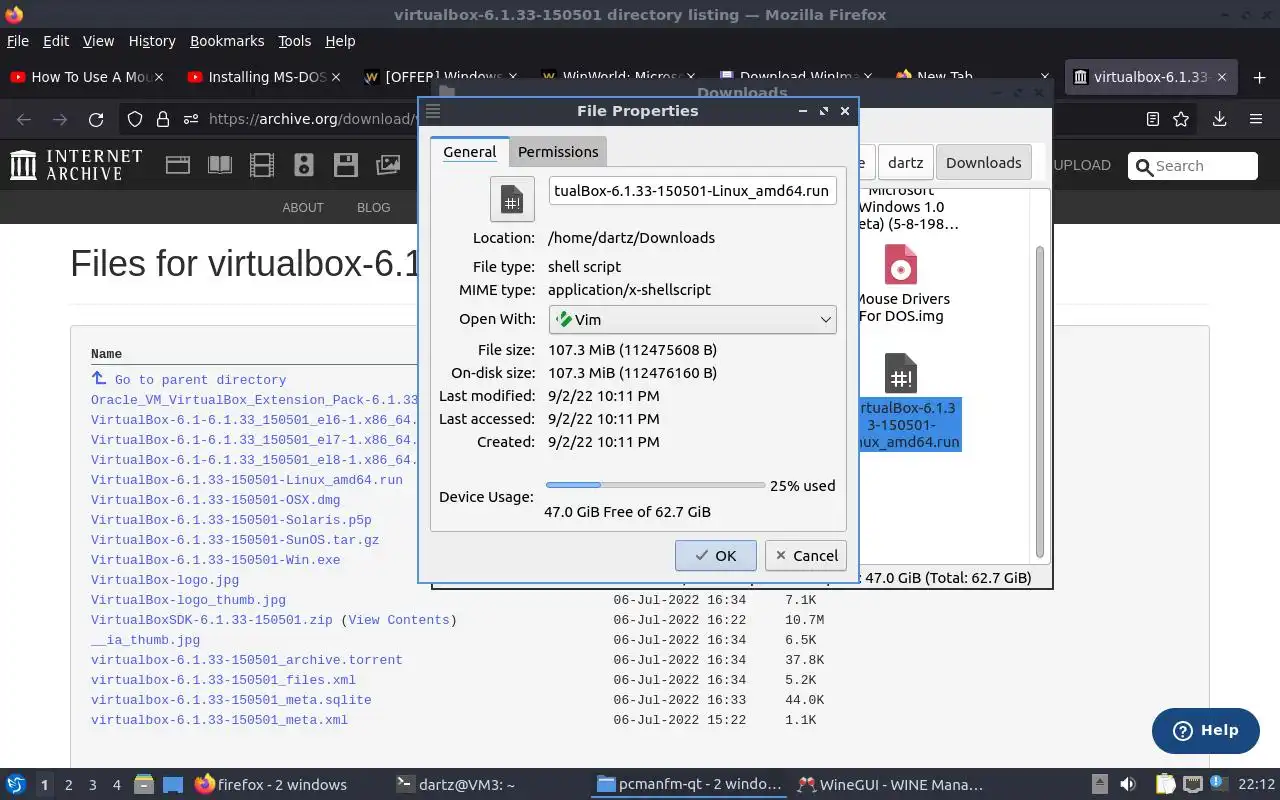The height and width of the screenshot is (800, 1280).
Task: Click the file name input field
Action: (692, 191)
